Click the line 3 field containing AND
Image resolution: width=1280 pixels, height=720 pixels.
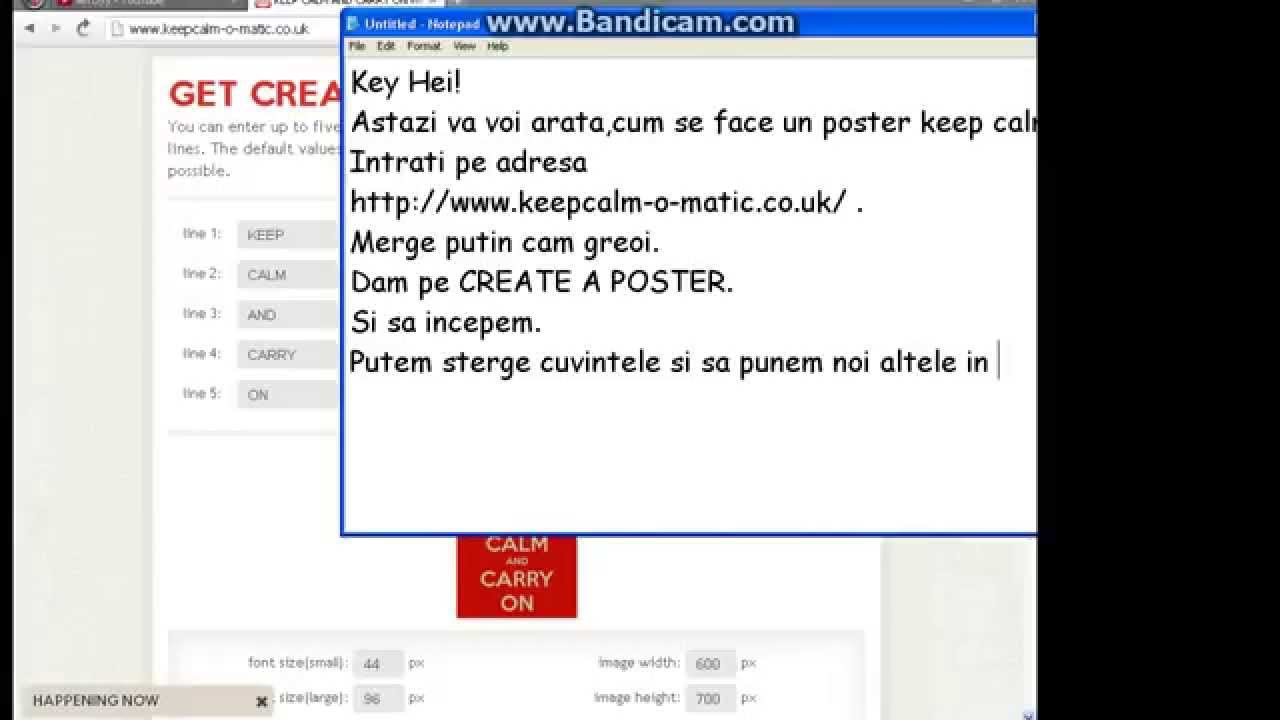pyautogui.click(x=289, y=315)
